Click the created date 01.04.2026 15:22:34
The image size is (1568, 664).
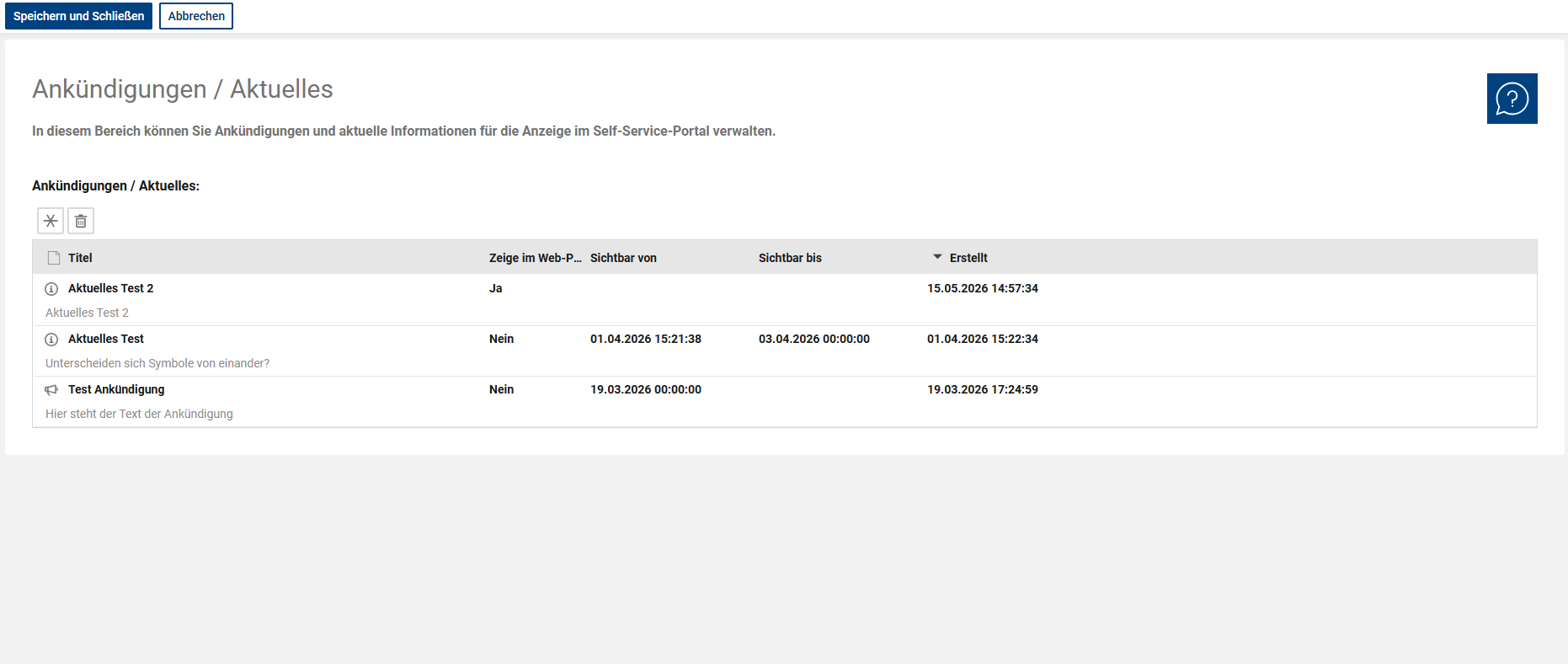coord(983,339)
